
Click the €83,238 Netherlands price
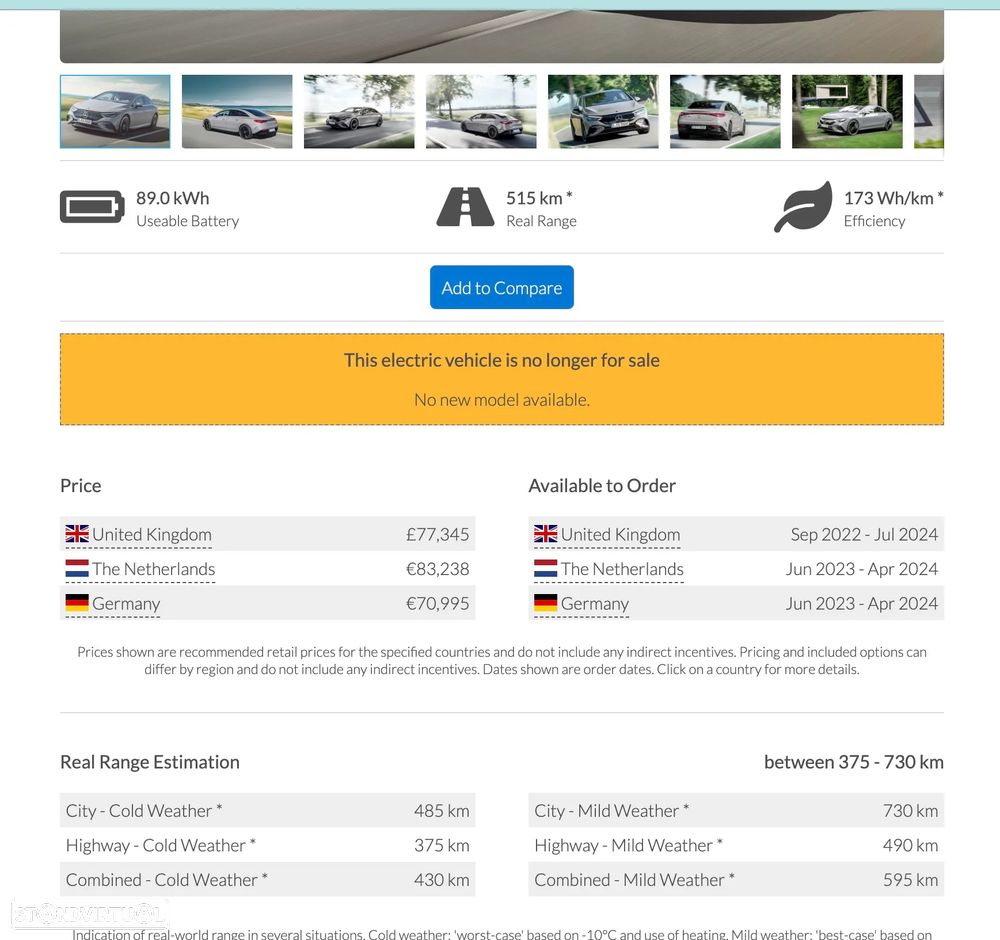(x=438, y=569)
